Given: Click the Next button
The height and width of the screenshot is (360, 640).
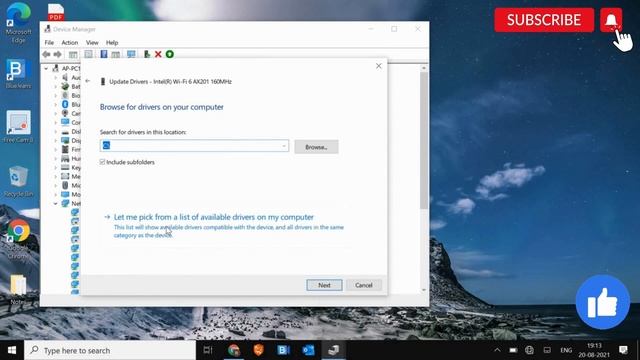Looking at the screenshot, I should (324, 285).
